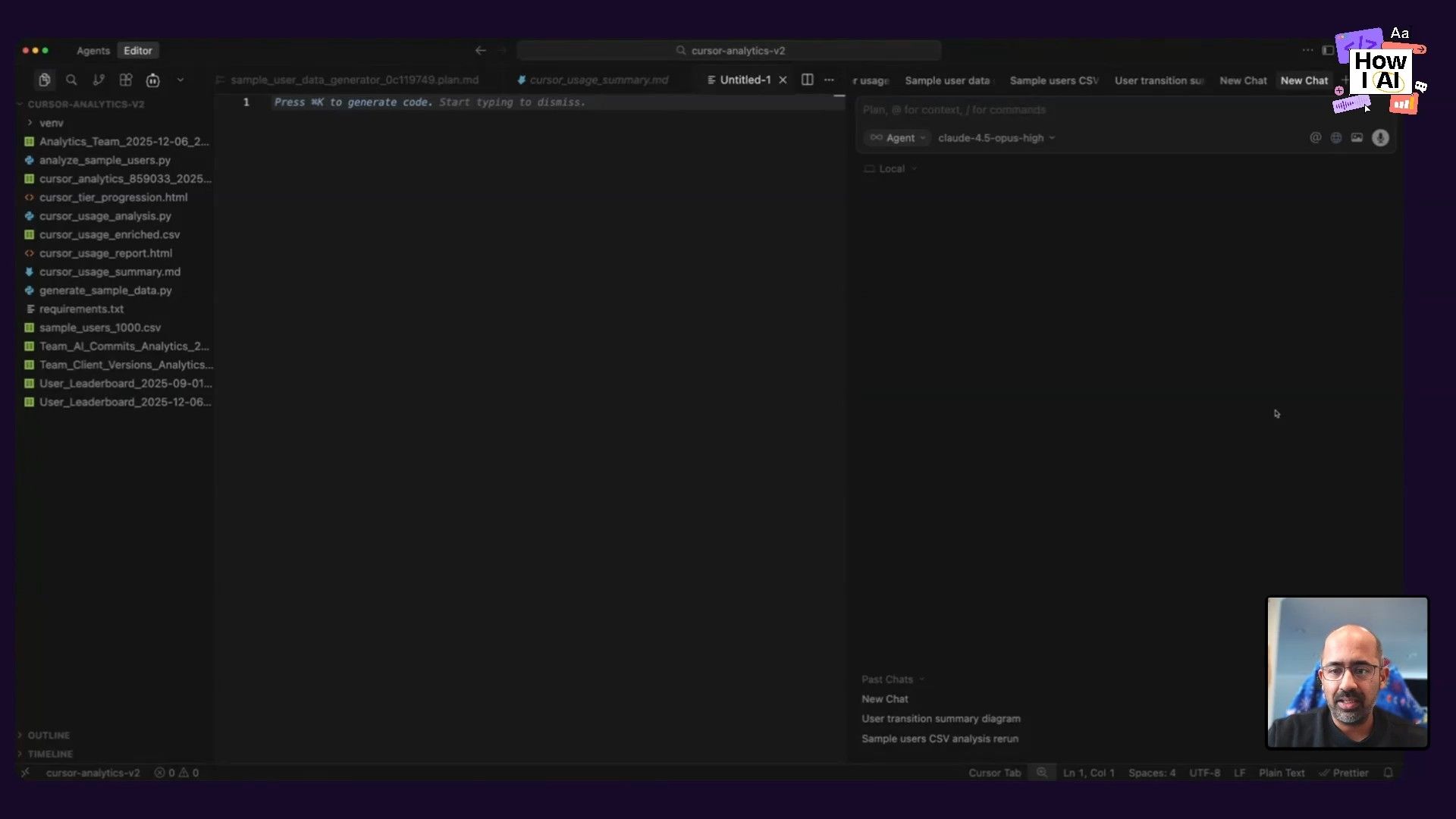
Task: Open the Search sidebar icon
Action: point(71,80)
